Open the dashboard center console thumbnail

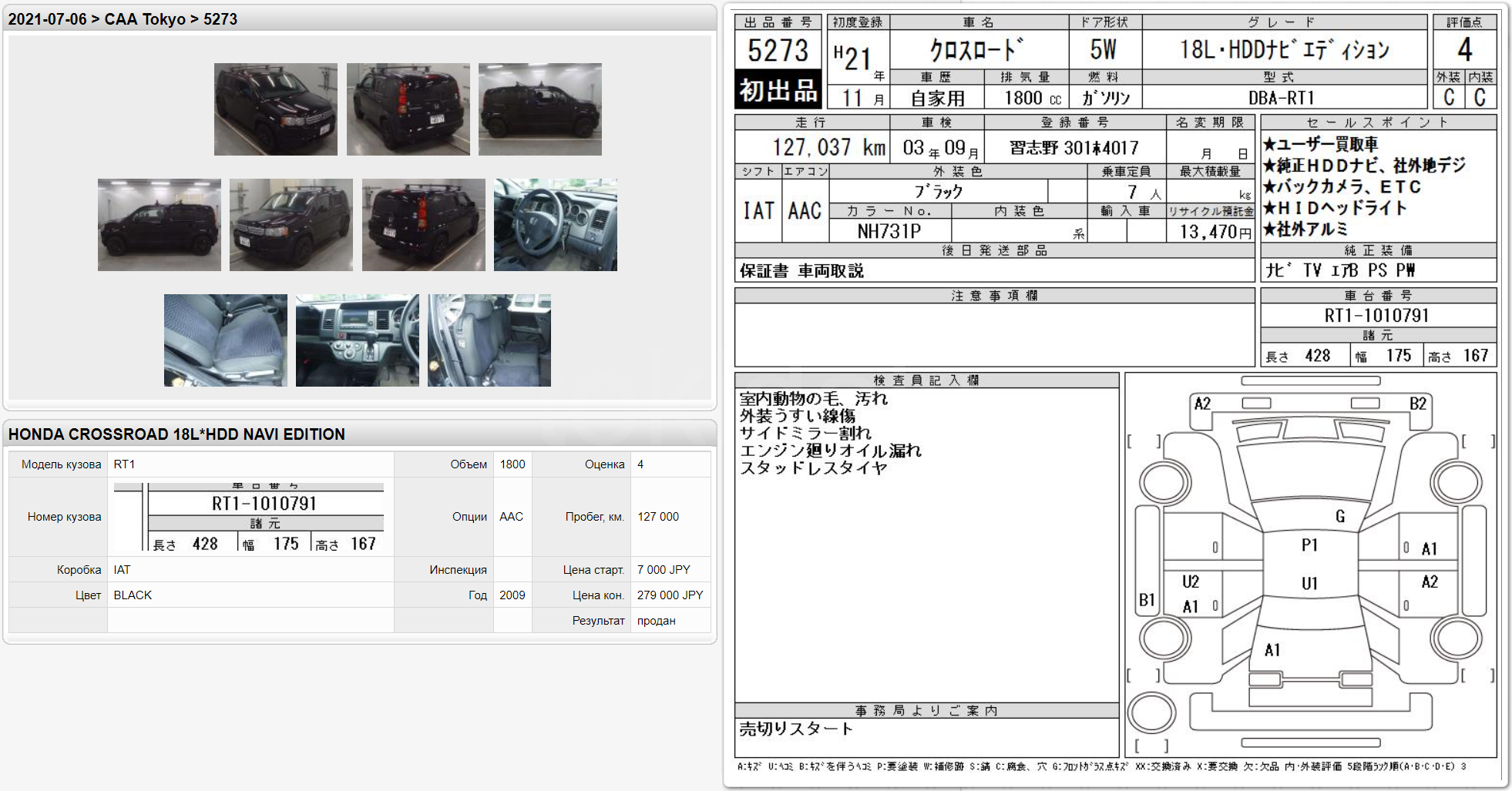(x=358, y=340)
